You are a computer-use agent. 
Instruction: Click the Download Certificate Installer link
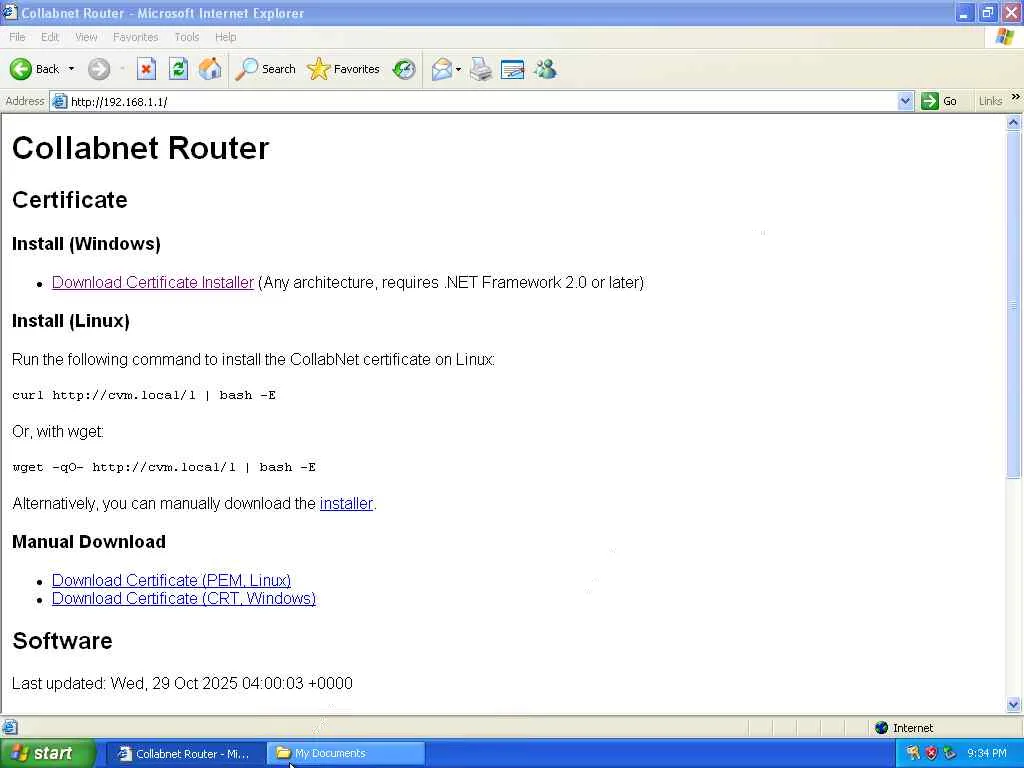point(153,282)
